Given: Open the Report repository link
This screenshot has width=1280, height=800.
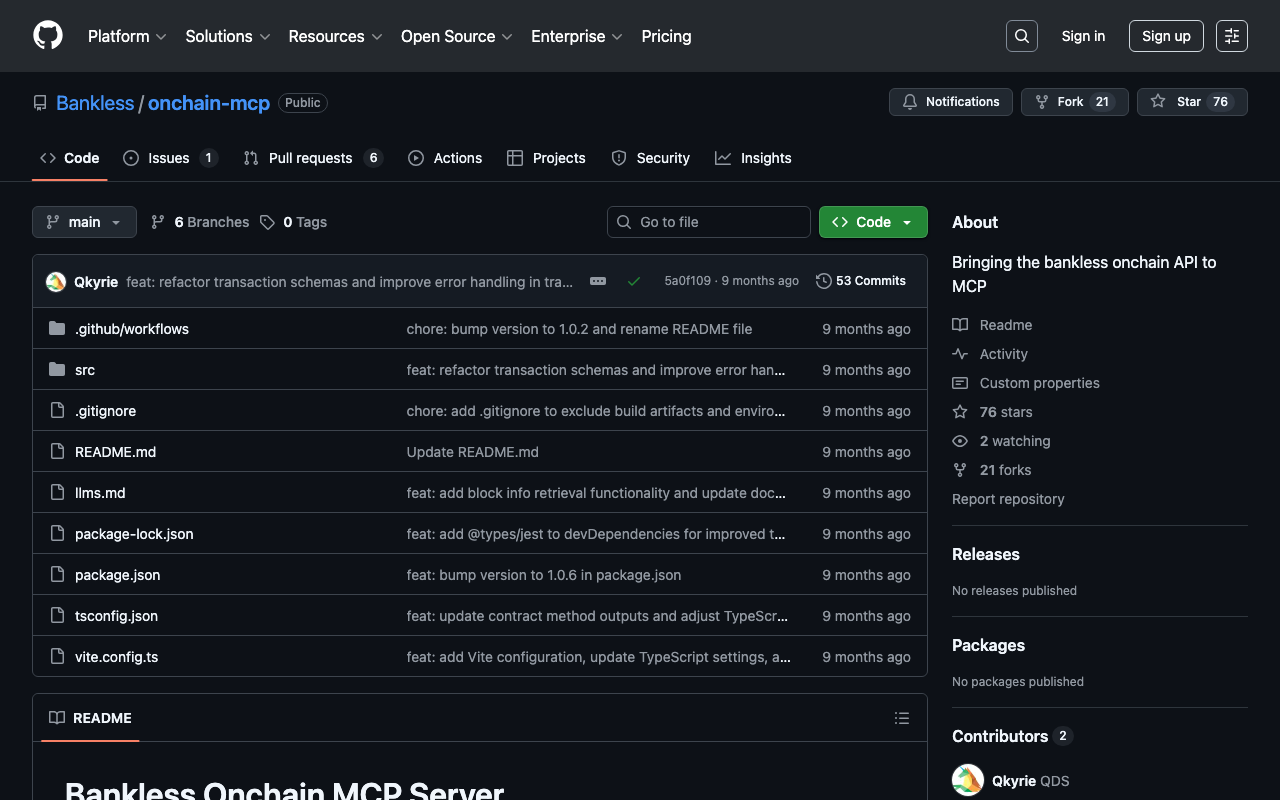Looking at the screenshot, I should click(1008, 499).
